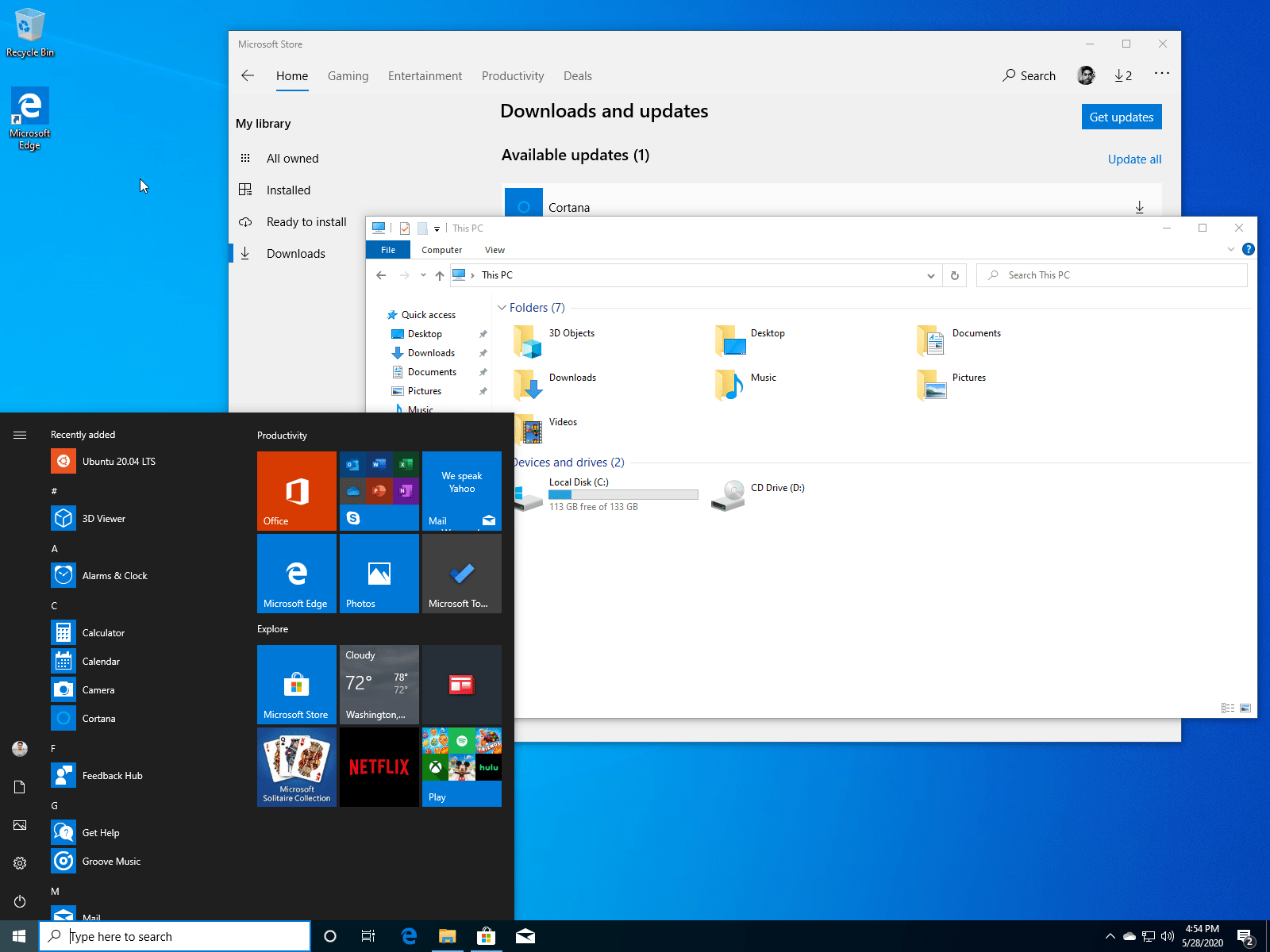Open the Office tile in Start menu
This screenshot has height=952, width=1270.
297,491
